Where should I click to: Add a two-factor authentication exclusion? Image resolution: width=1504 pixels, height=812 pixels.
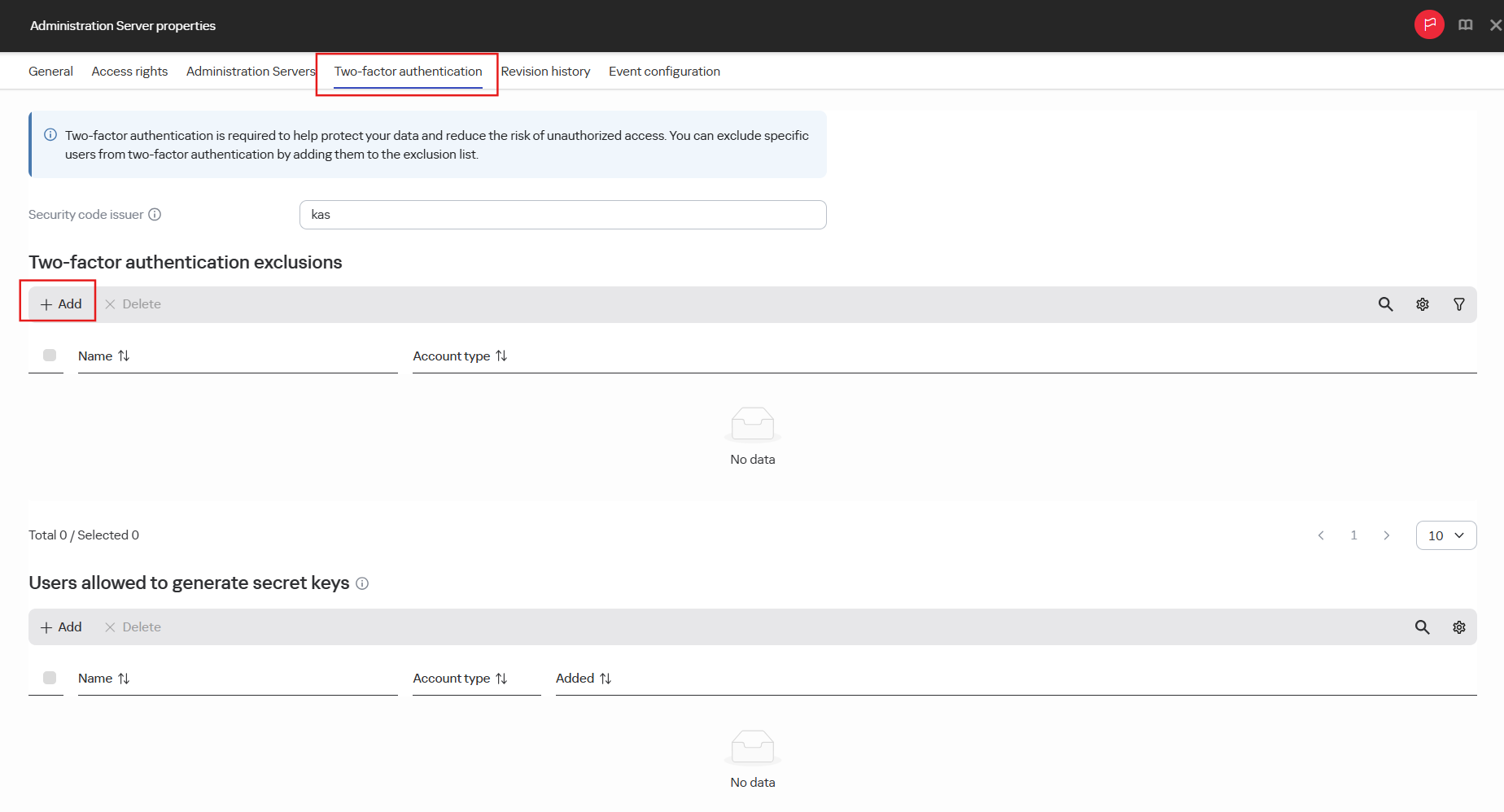pyautogui.click(x=61, y=304)
